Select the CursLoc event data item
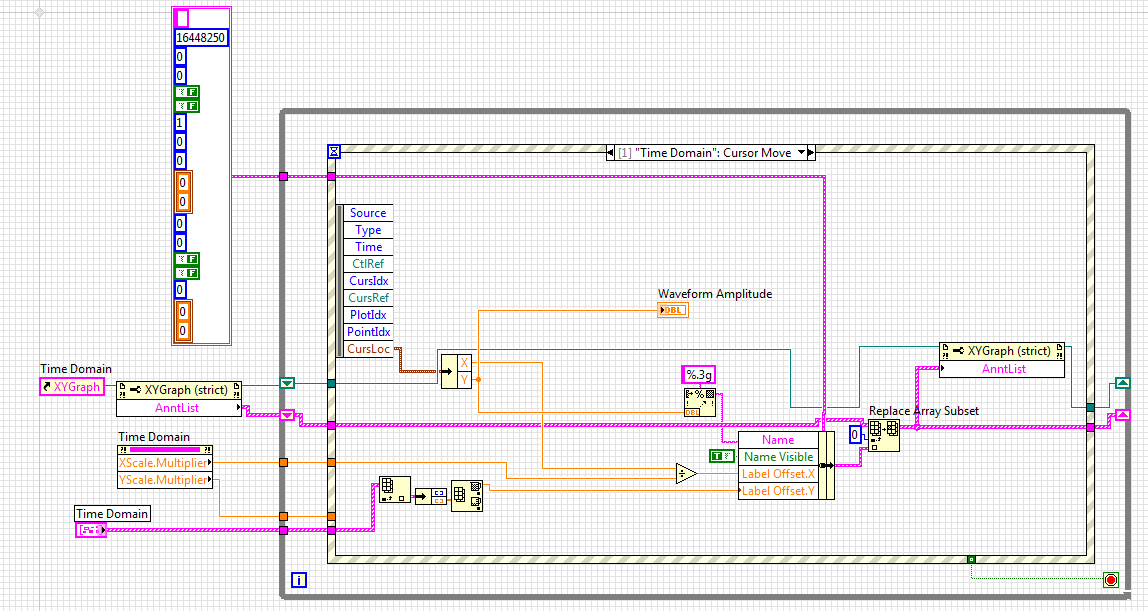This screenshot has width=1148, height=611. [368, 349]
